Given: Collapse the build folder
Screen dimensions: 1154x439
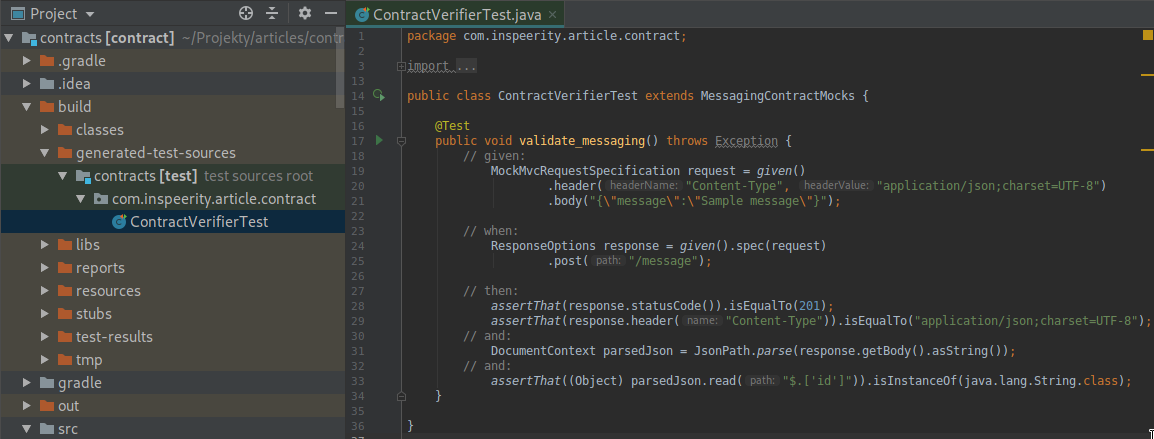Looking at the screenshot, I should pos(26,107).
